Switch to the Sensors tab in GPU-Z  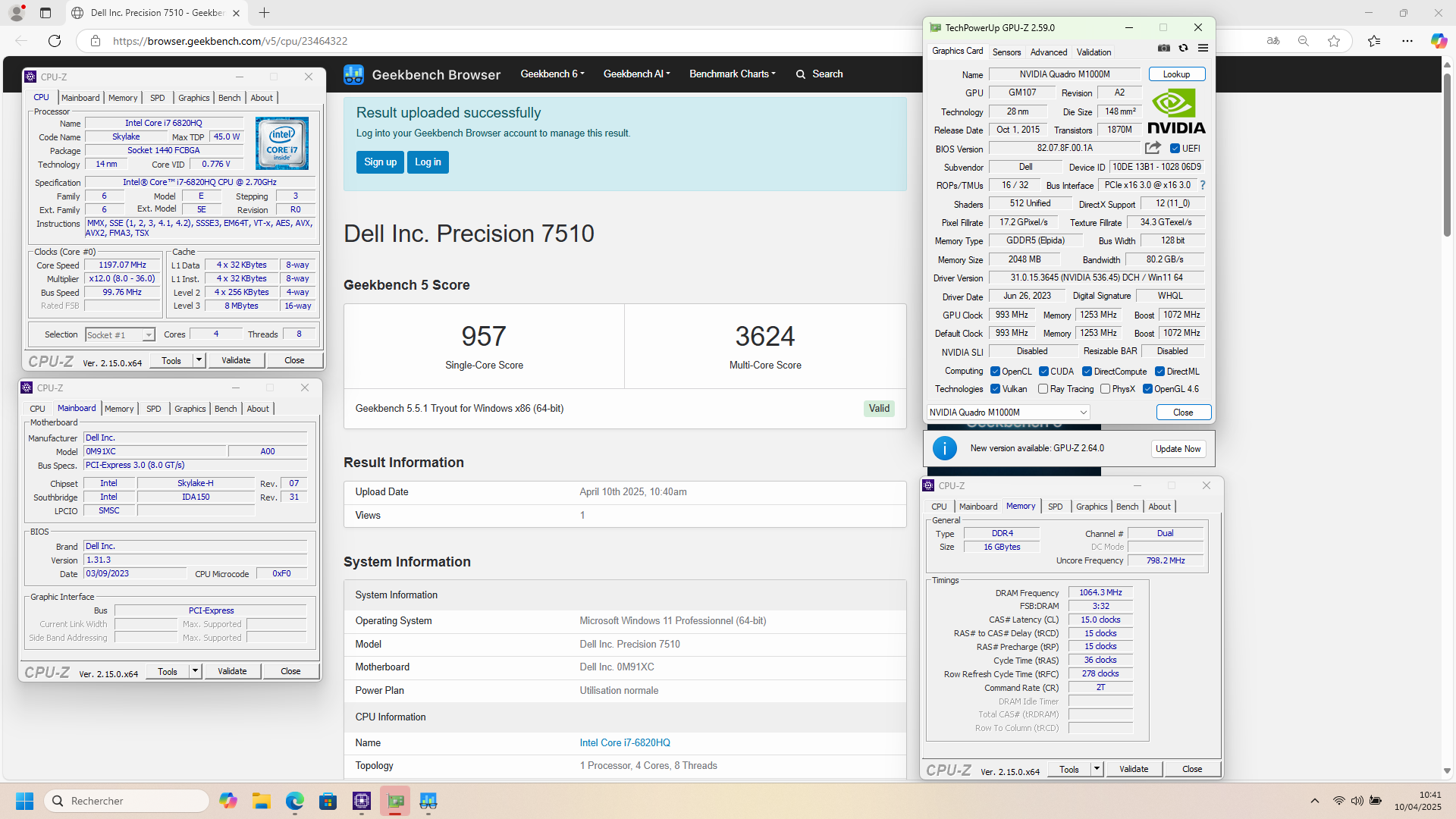[x=1006, y=52]
